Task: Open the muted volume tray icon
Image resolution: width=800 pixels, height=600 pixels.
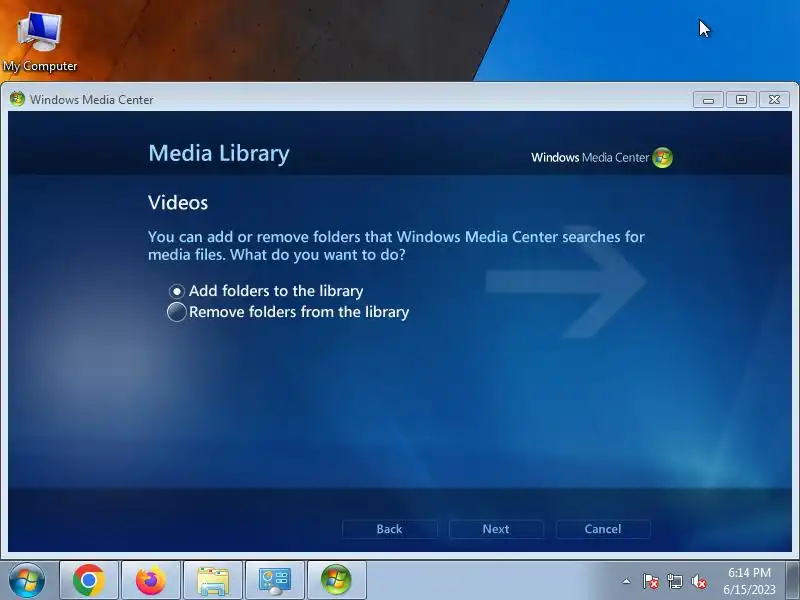Action: (x=698, y=581)
